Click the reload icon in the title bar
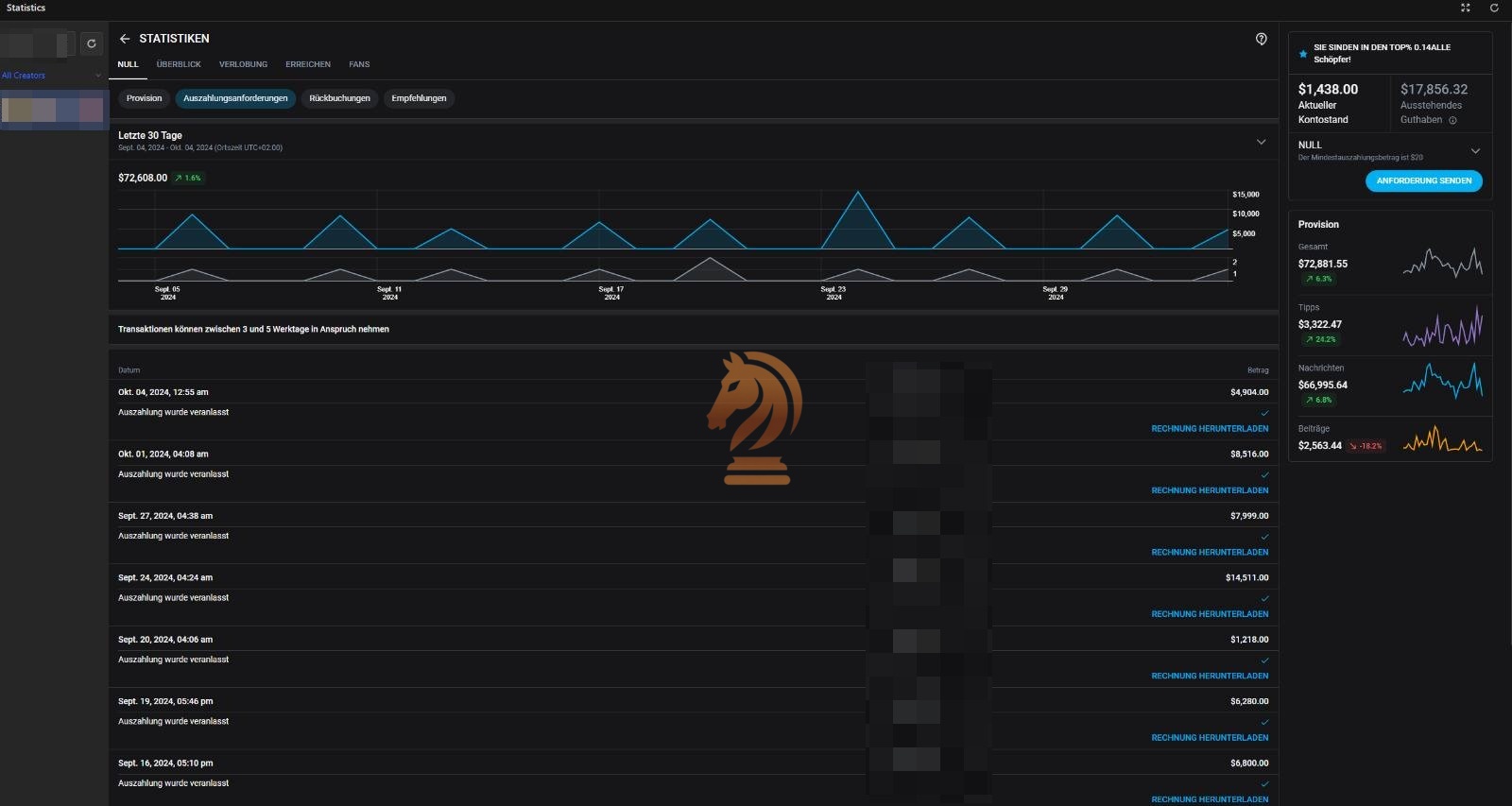 [1494, 8]
